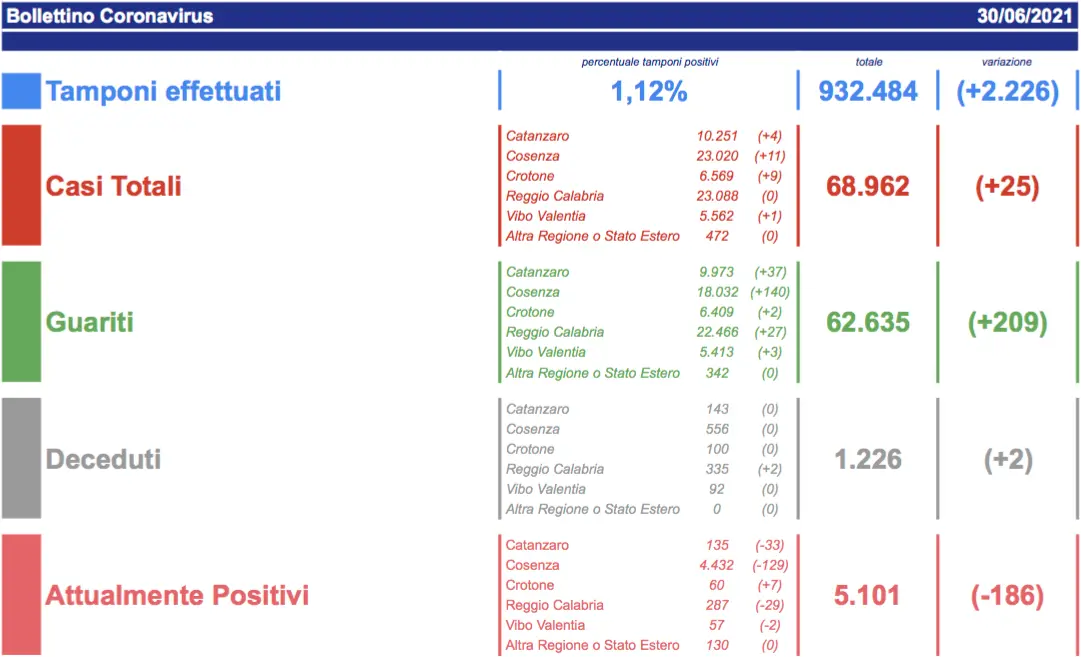Click the green Guariti color block
Screen dimensions: 1081x657
[21, 322]
